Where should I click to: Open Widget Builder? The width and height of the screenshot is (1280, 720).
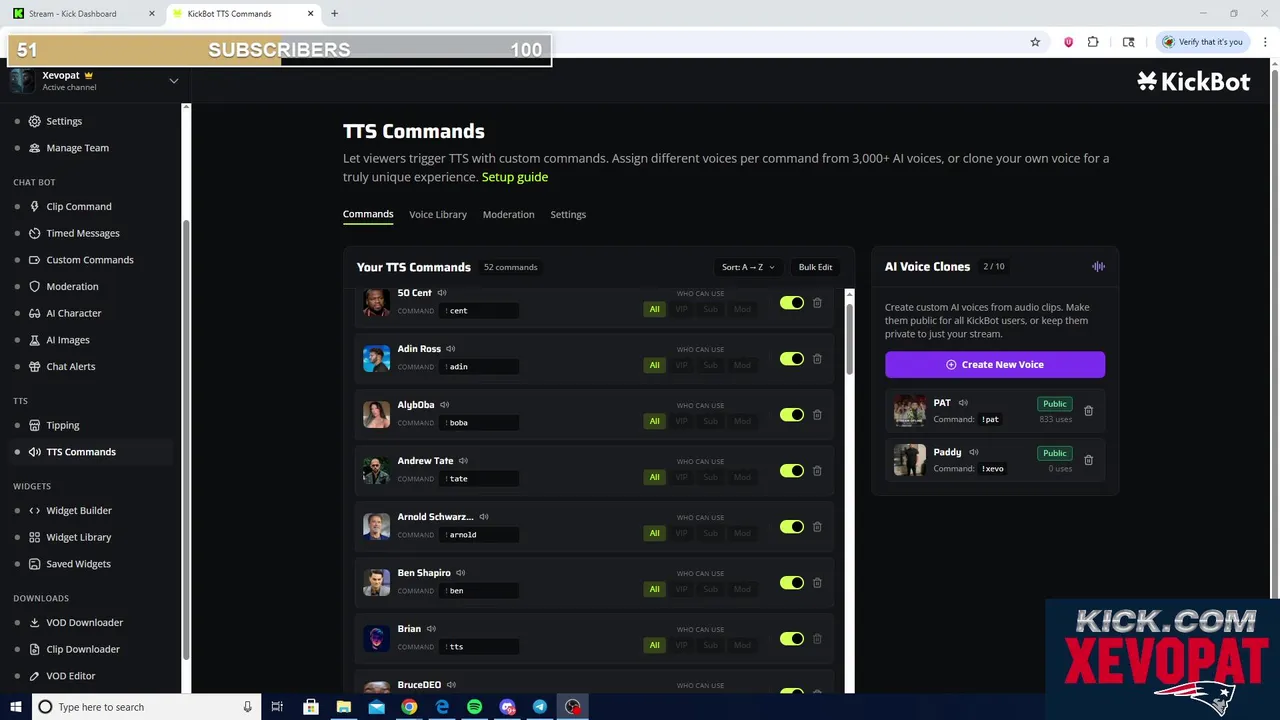pos(79,510)
